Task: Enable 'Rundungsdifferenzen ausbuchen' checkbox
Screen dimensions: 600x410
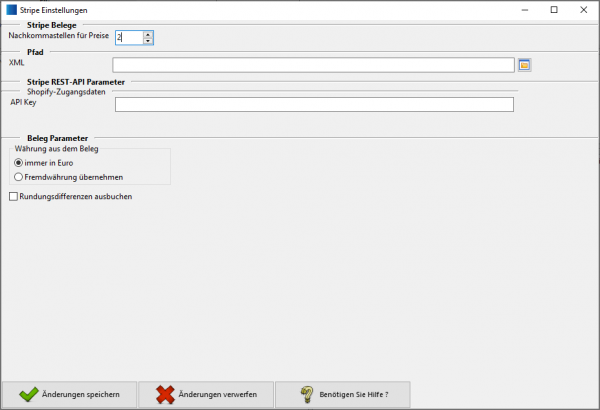Action: click(x=13, y=197)
